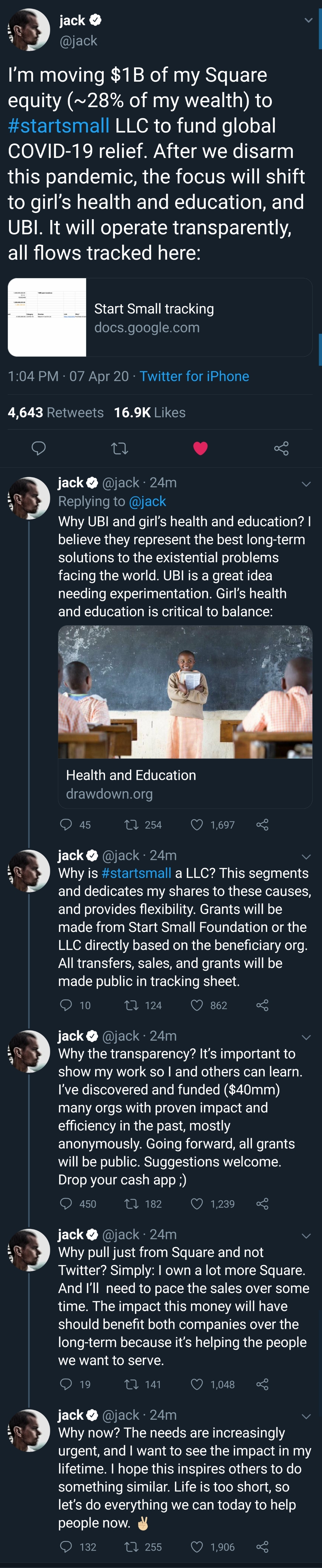Open the Start Small tracking docs card
Screen dimensions: 322x1568
coord(160,317)
